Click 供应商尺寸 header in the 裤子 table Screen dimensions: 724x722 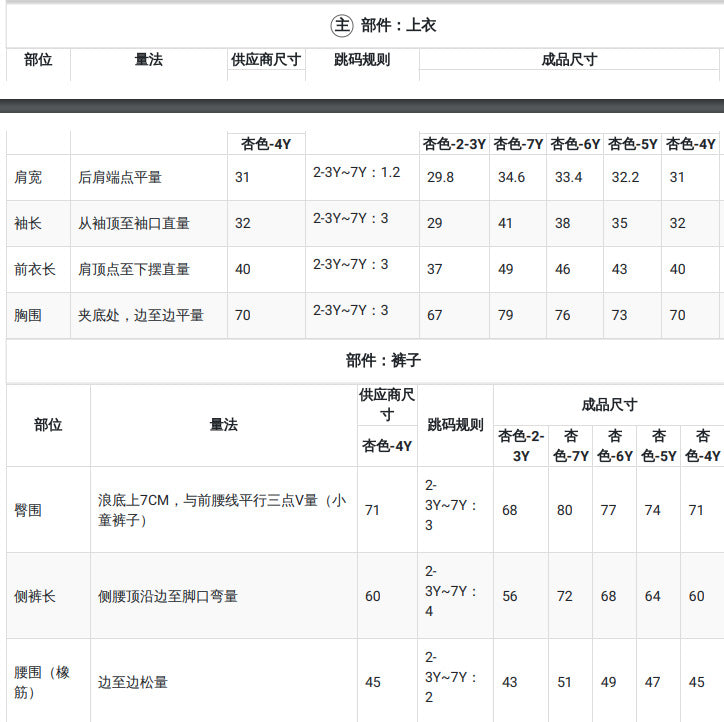[387, 404]
